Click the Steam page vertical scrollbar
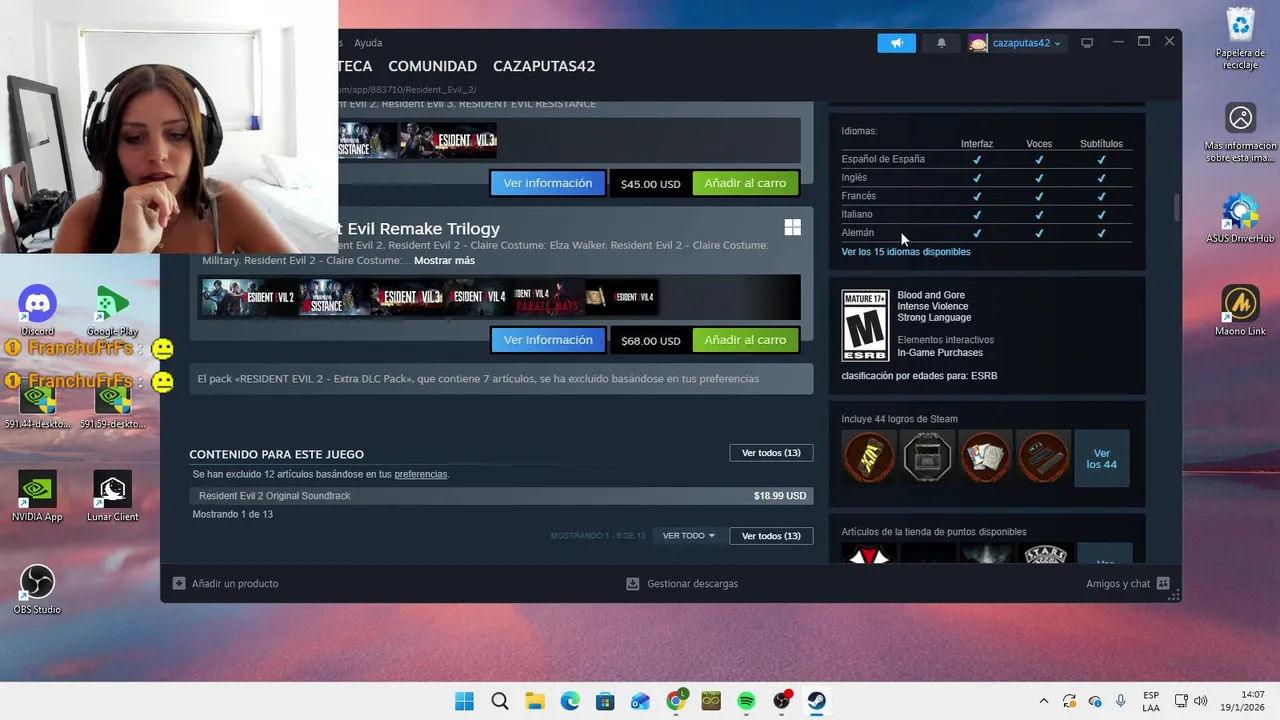This screenshot has width=1280, height=720. click(x=1176, y=210)
